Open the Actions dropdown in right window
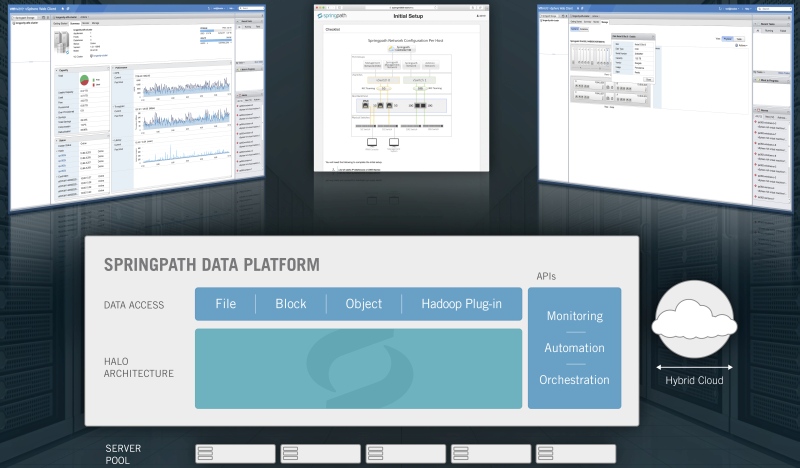Screen dimensions: 800x468 [x=741, y=45]
